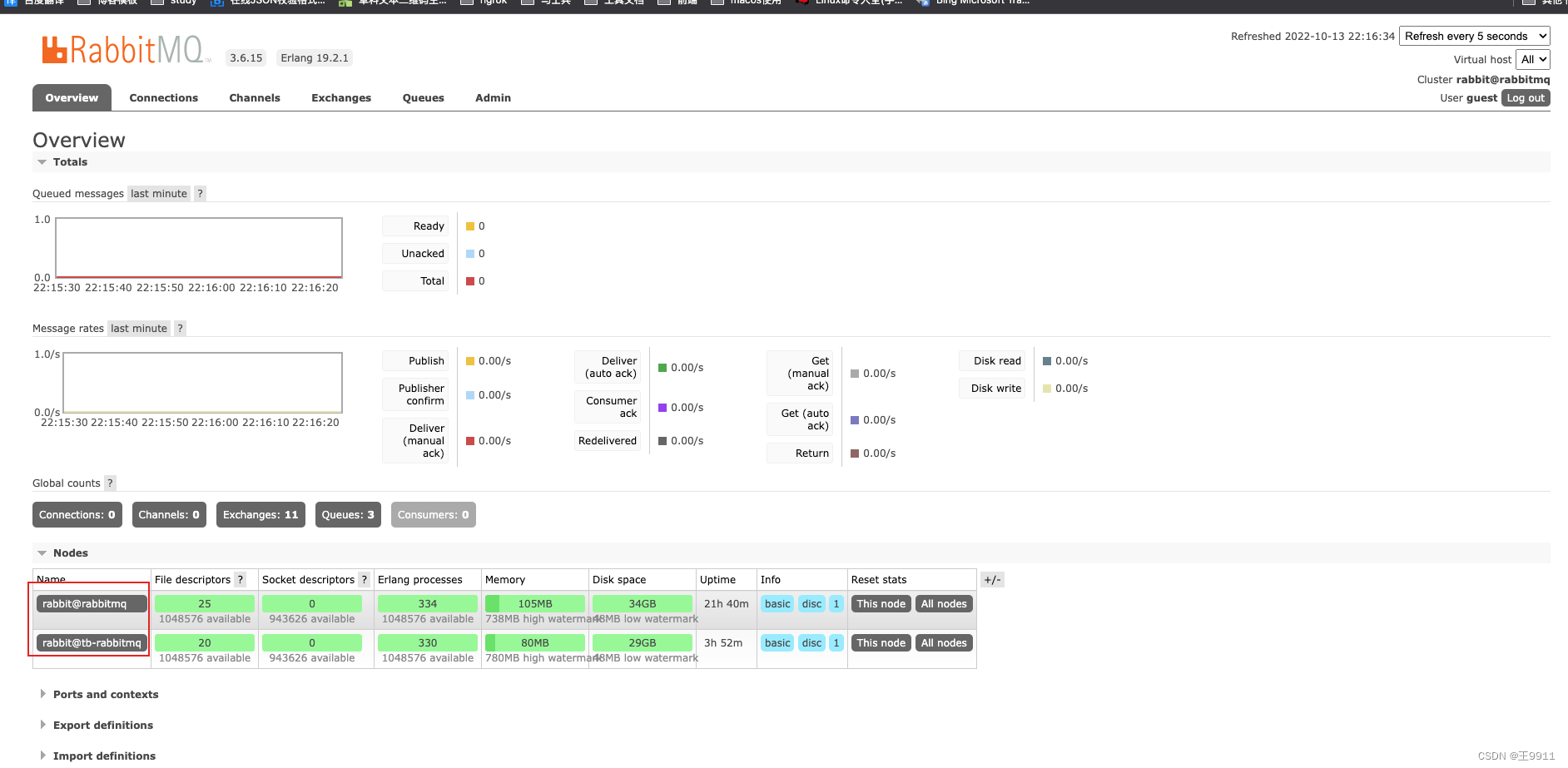Reset stats All nodes for rabbit@tb-rabbitmq row

click(x=944, y=643)
